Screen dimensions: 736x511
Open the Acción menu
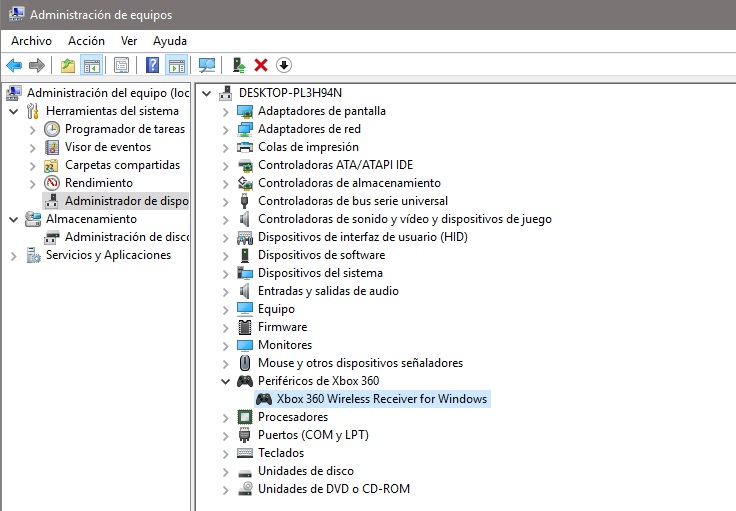[86, 41]
